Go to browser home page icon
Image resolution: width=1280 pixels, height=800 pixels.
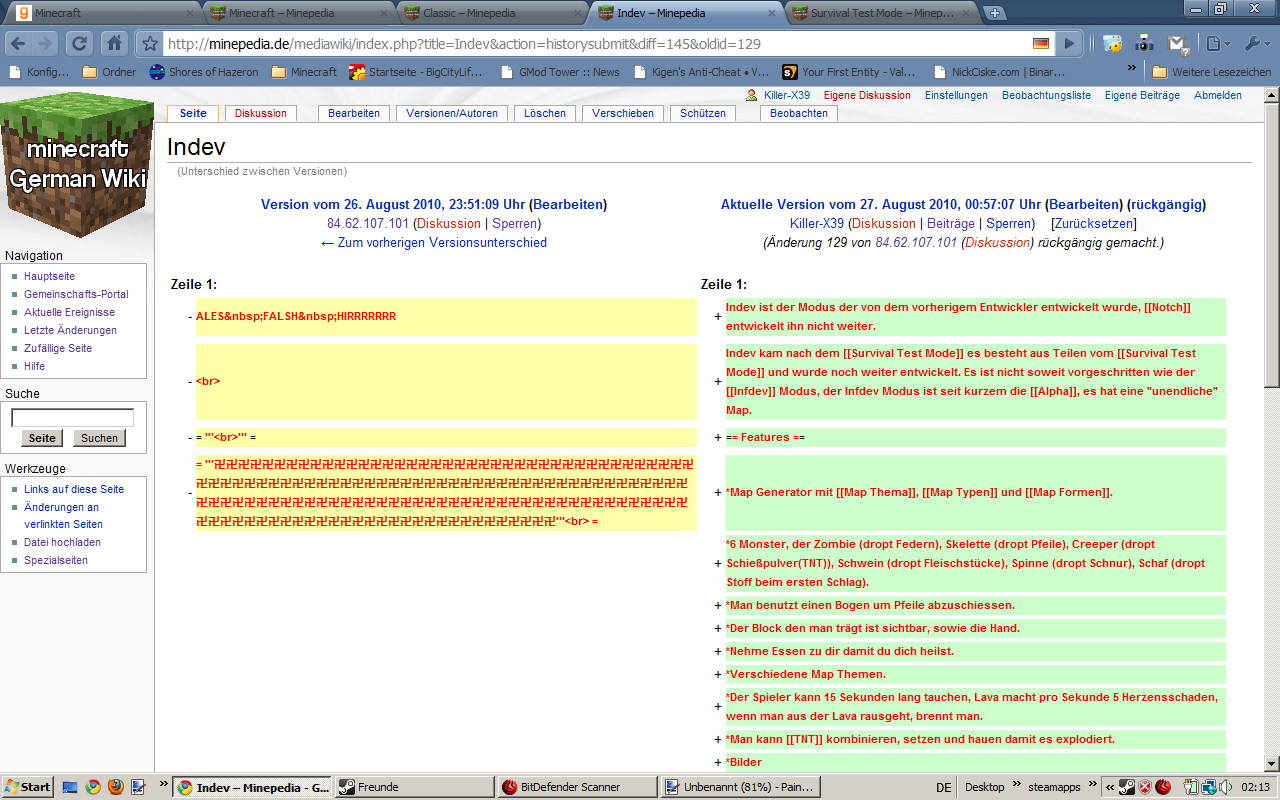[x=114, y=44]
